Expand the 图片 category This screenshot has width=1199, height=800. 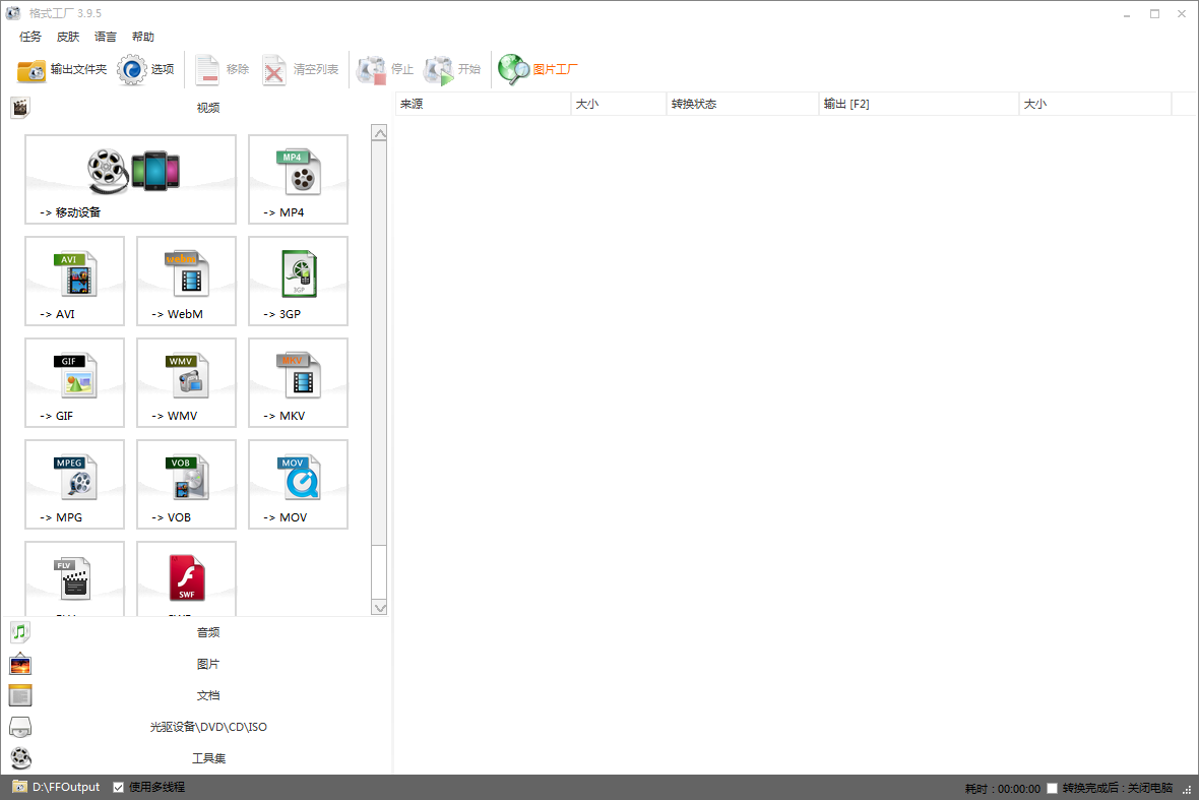coord(197,664)
